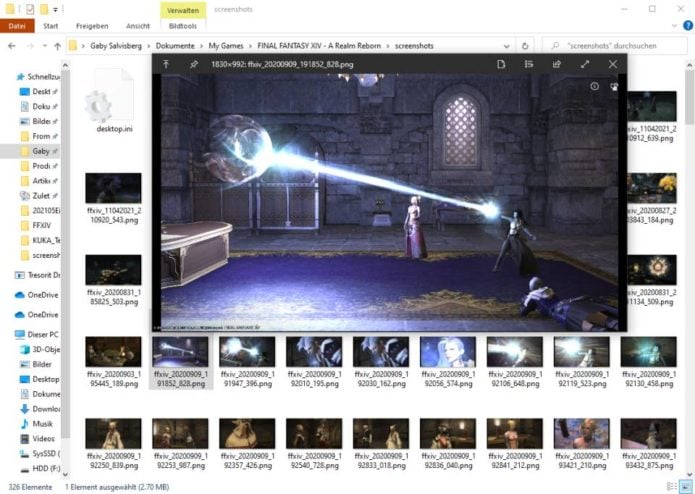Click the info icon over the preview image
This screenshot has width=695, height=494.
coord(594,86)
